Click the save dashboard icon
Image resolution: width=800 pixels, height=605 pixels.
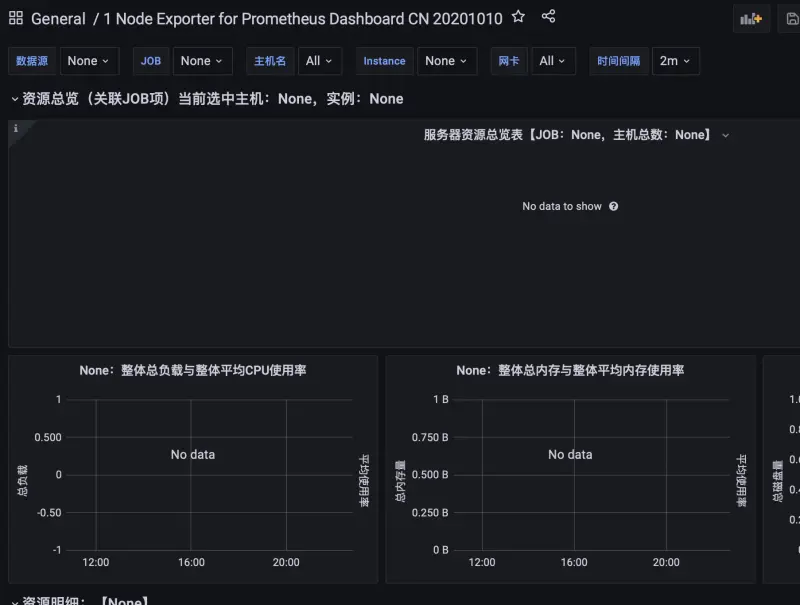click(x=792, y=18)
